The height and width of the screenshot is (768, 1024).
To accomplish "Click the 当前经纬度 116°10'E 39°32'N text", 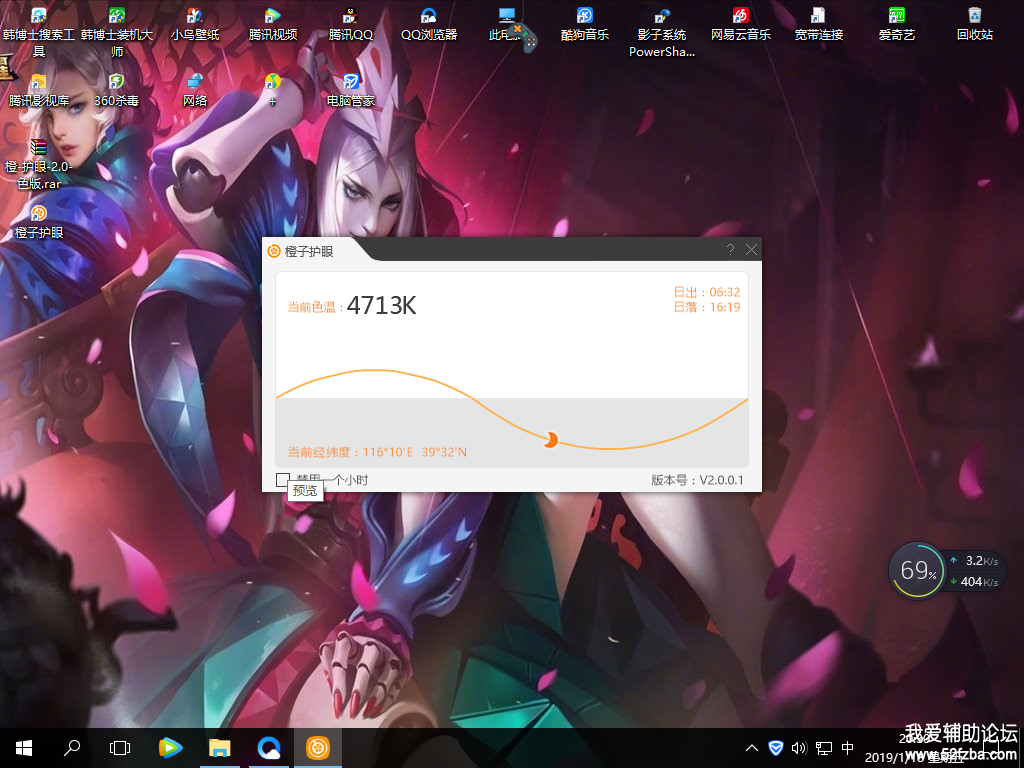I will click(x=377, y=452).
